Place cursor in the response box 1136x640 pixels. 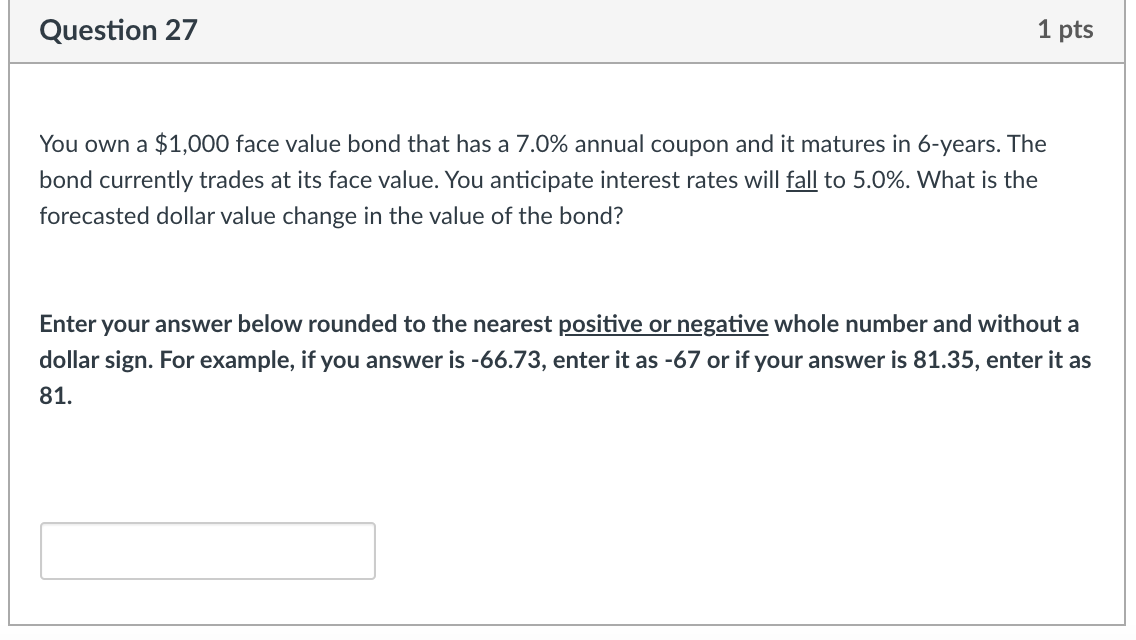coord(207,550)
